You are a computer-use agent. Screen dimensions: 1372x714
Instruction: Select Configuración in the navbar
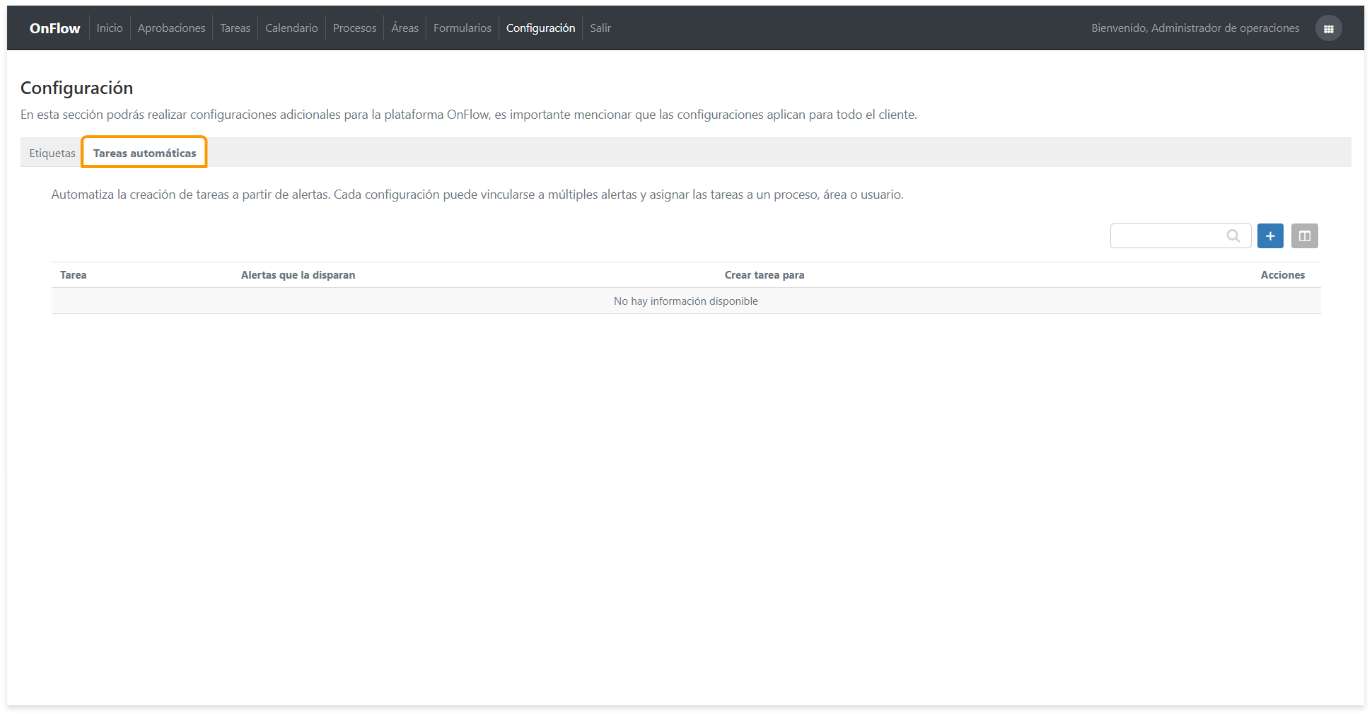coord(540,28)
